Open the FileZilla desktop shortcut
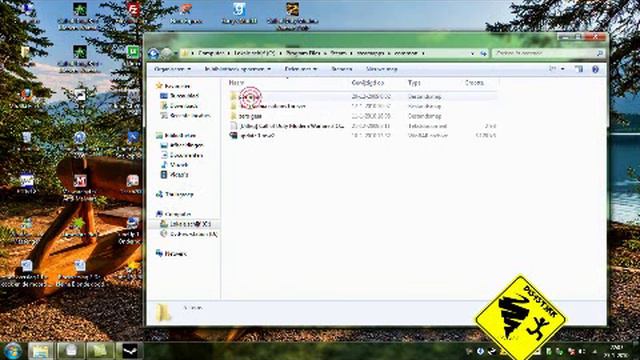 133,13
